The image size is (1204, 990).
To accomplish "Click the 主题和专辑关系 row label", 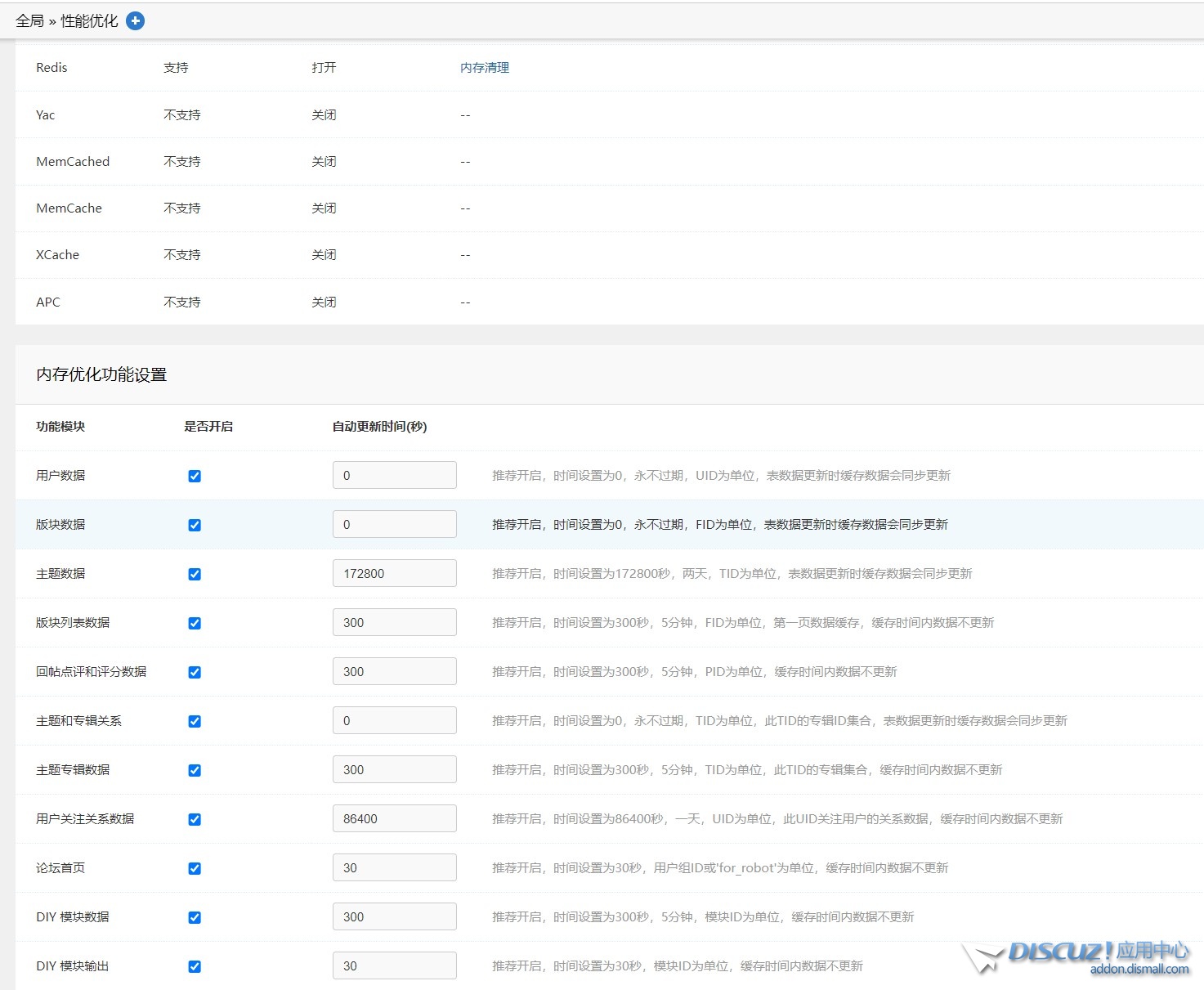I will [78, 721].
